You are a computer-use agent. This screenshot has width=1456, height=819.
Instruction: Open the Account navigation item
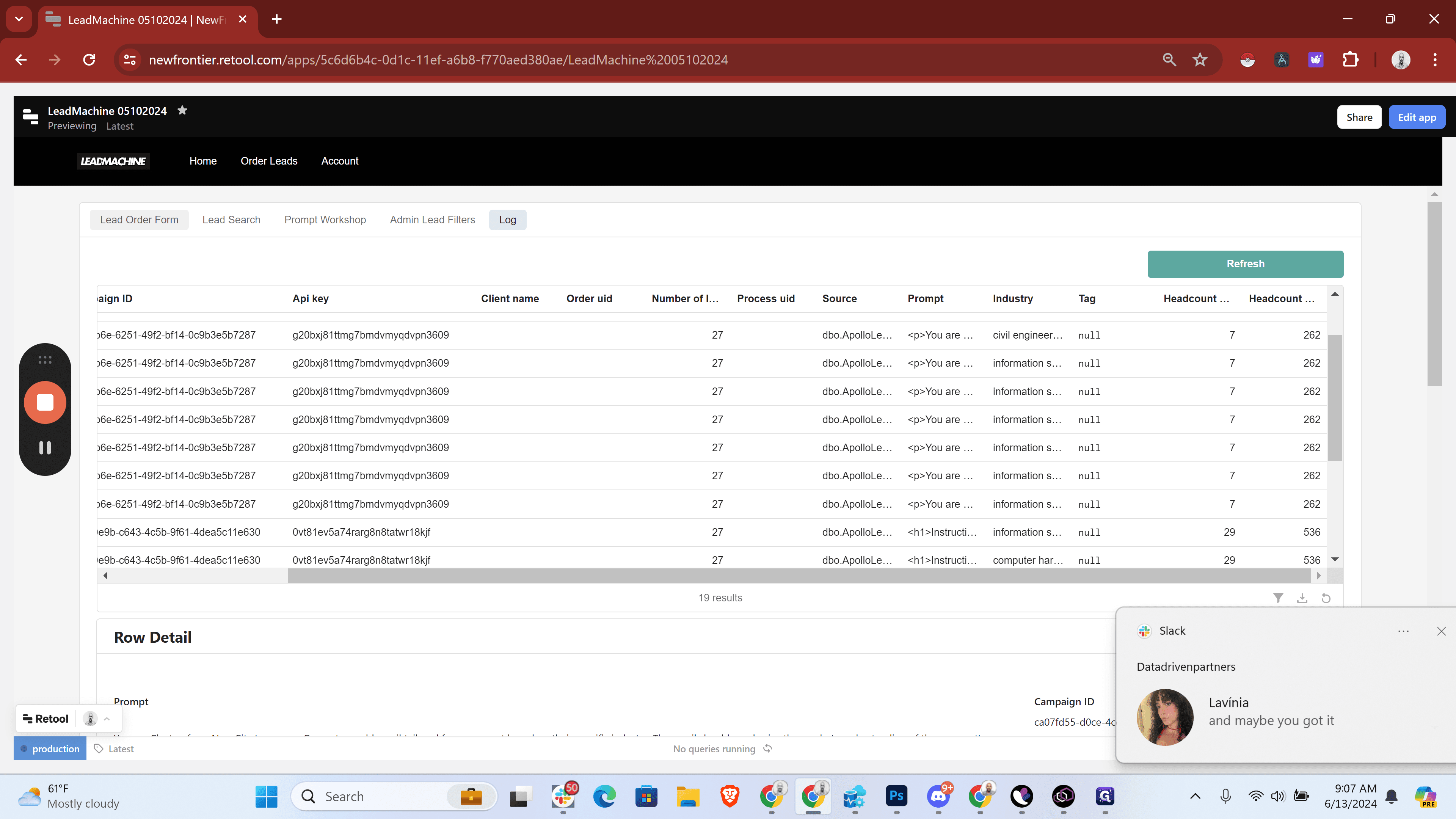pyautogui.click(x=340, y=161)
